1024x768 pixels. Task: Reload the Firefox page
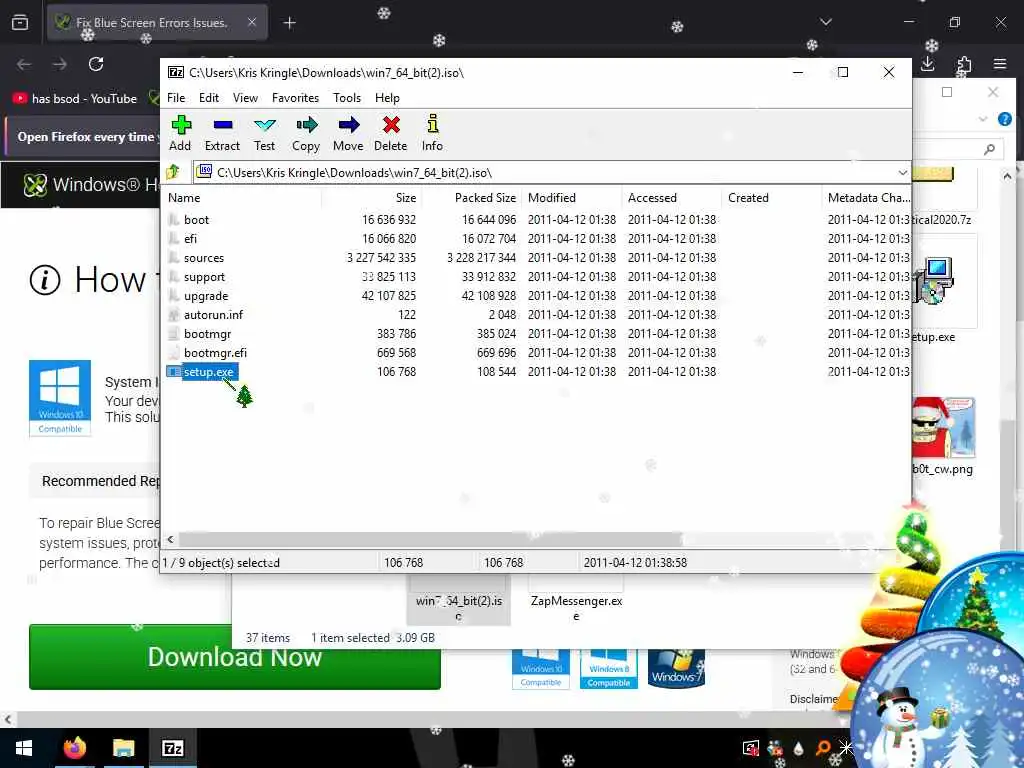[96, 64]
